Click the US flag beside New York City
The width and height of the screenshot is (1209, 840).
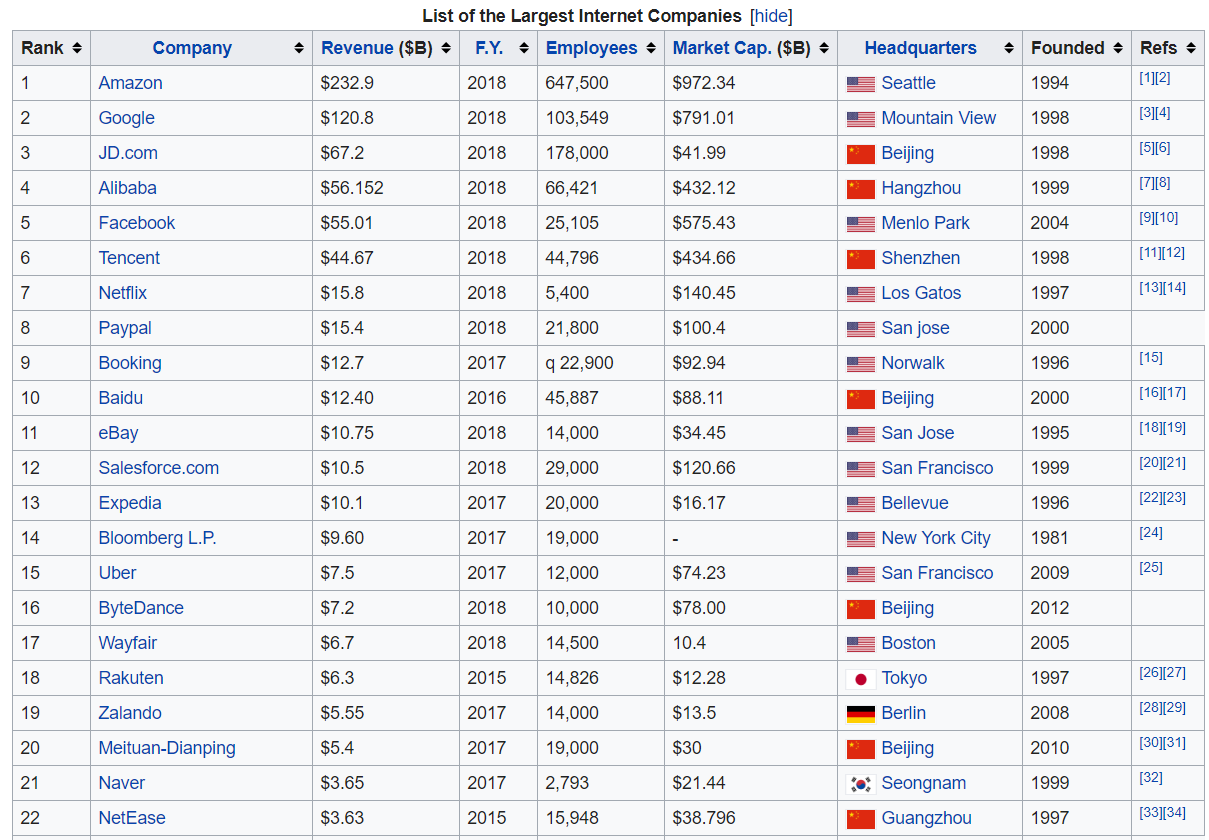click(x=860, y=539)
